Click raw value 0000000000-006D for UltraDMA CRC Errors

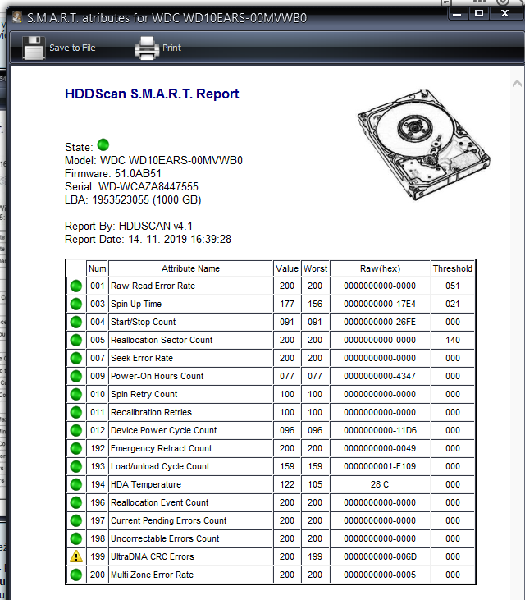coord(380,556)
